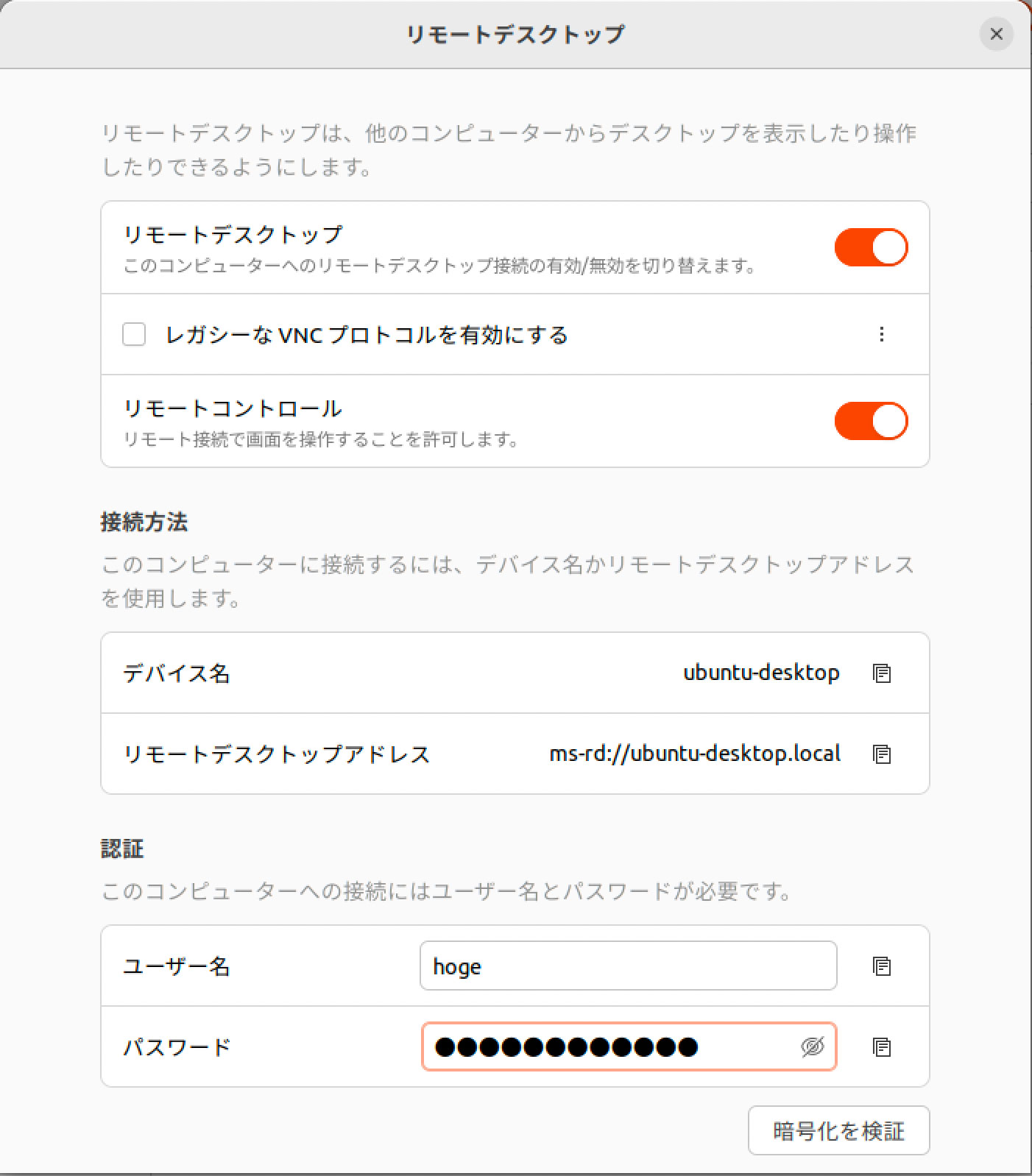1032x1176 pixels.
Task: Select the ubuntu-desktop device name text
Action: coord(761,673)
